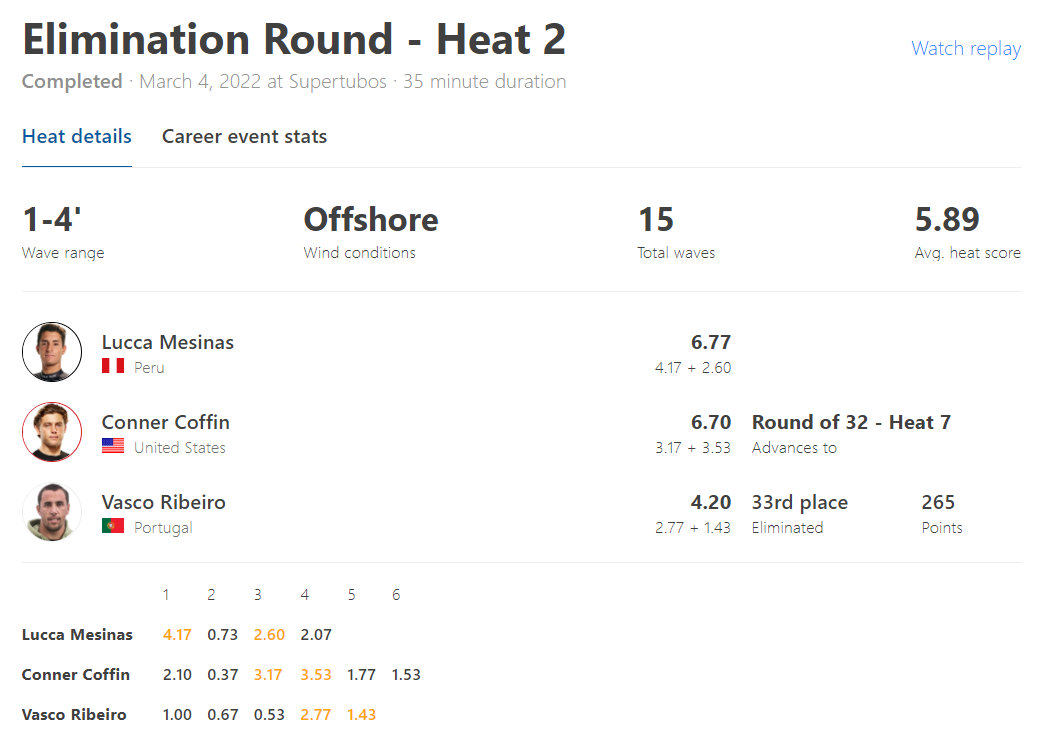The height and width of the screenshot is (744, 1044).
Task: Open Conner Coffin profile photo
Action: [x=52, y=432]
